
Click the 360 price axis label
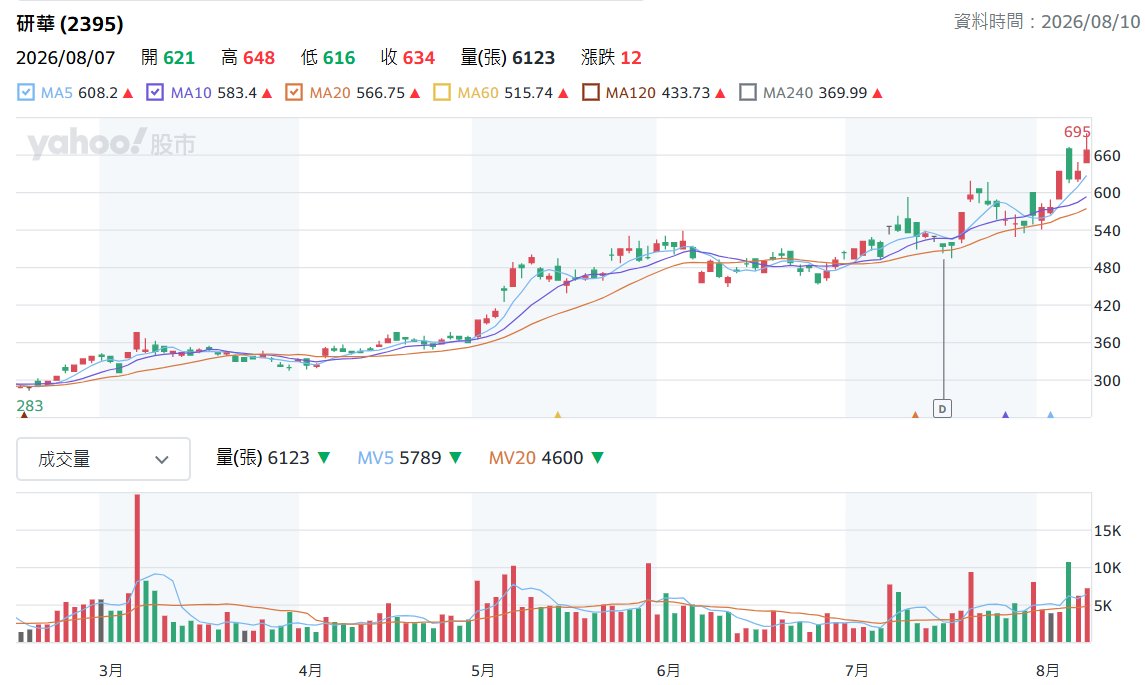pyautogui.click(x=1107, y=342)
